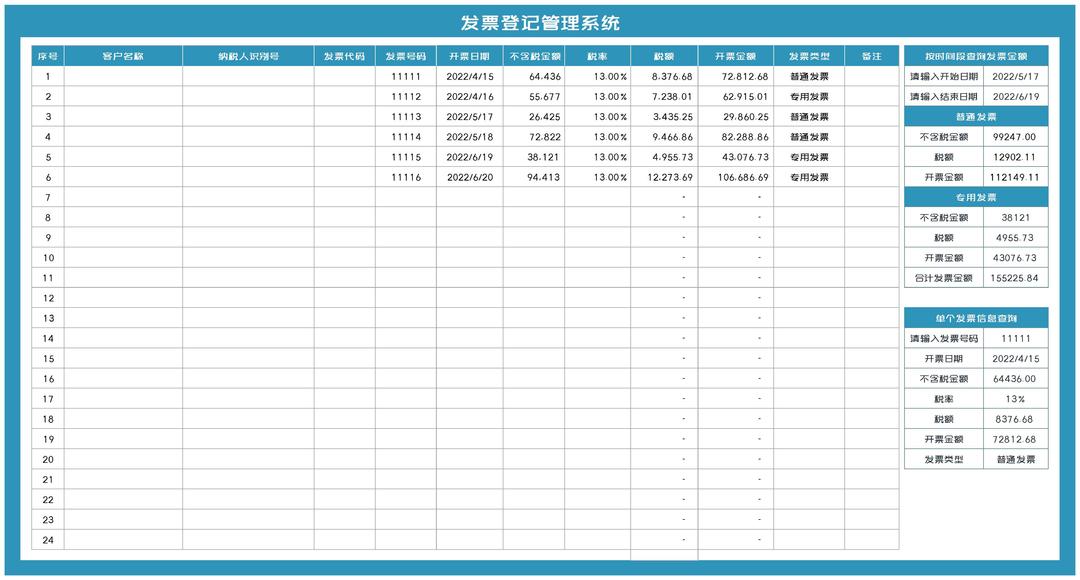Select the 13% value in single invoice query
The width and height of the screenshot is (1080, 580).
(1016, 399)
